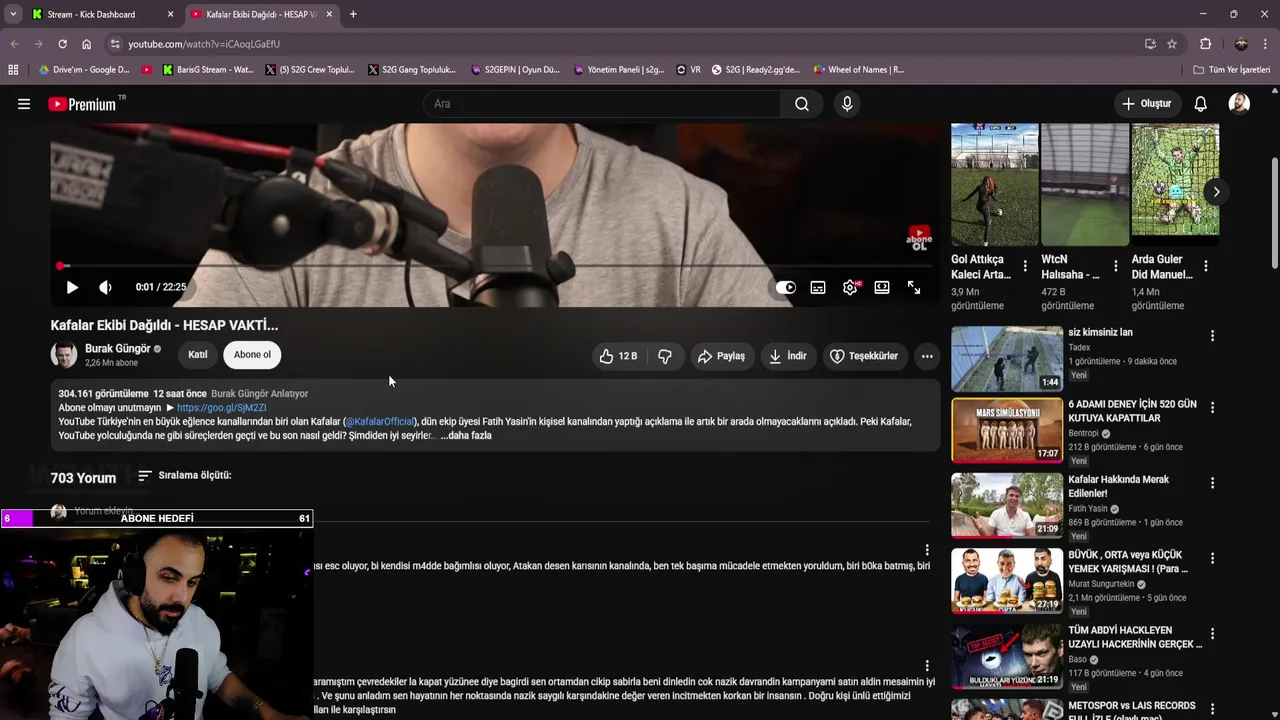The height and width of the screenshot is (720, 1280).
Task: Click the Teşekkürler button
Action: point(864,356)
